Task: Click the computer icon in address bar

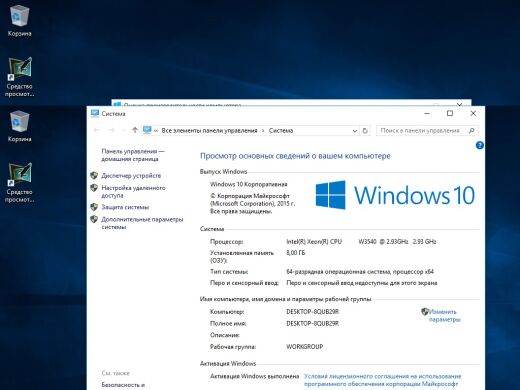Action: (147, 130)
